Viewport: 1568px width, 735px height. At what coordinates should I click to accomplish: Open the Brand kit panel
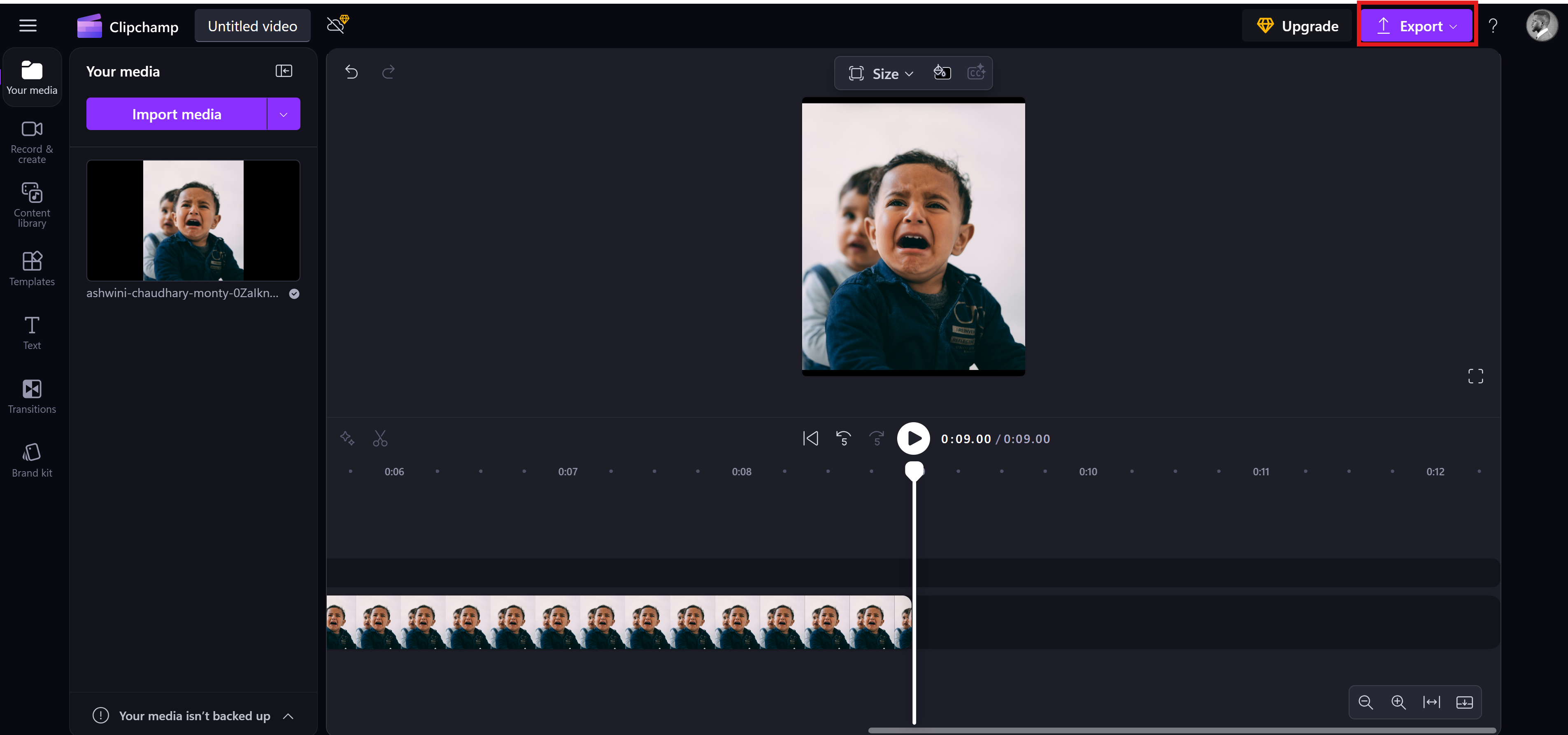point(31,459)
